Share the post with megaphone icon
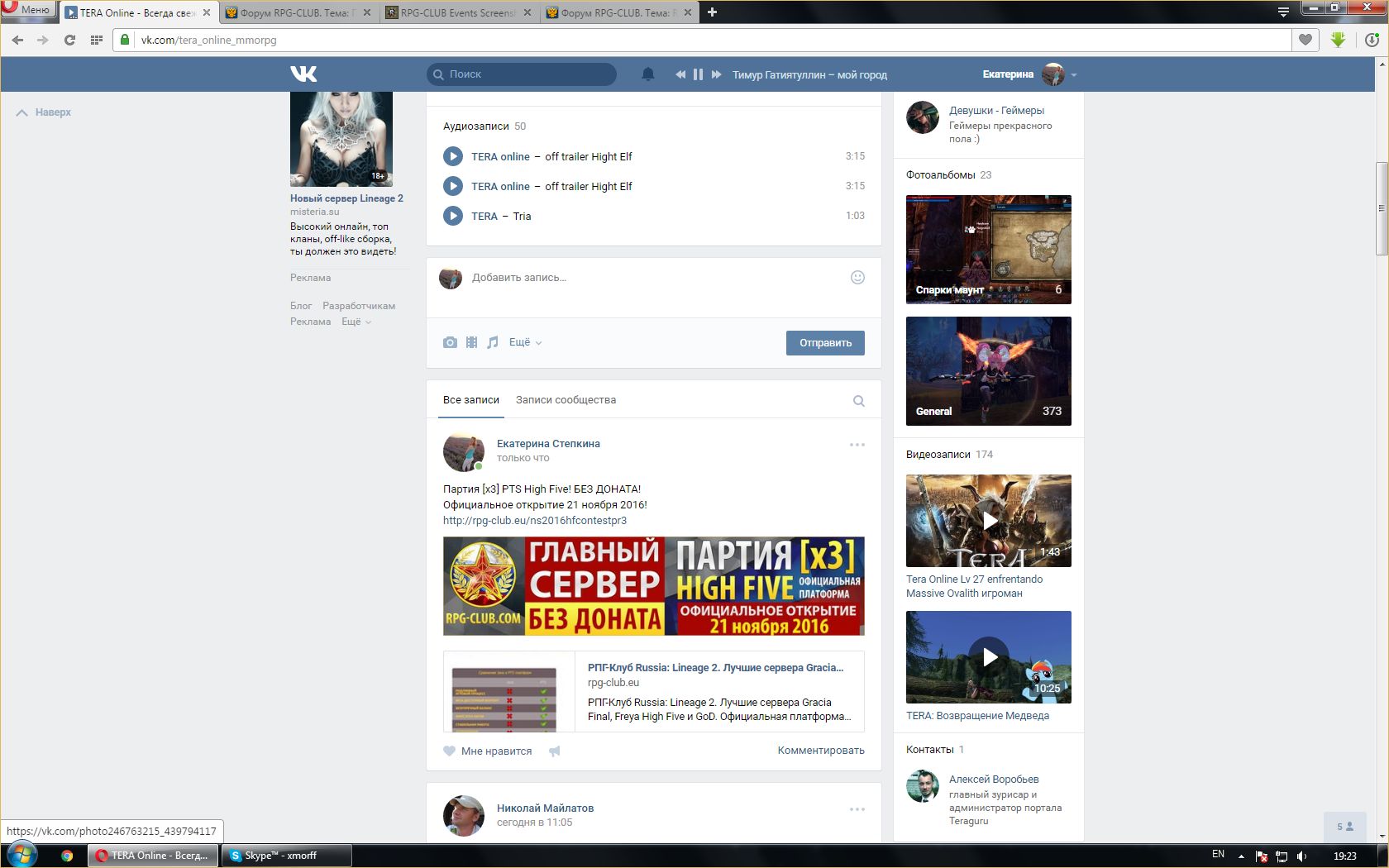 (555, 751)
